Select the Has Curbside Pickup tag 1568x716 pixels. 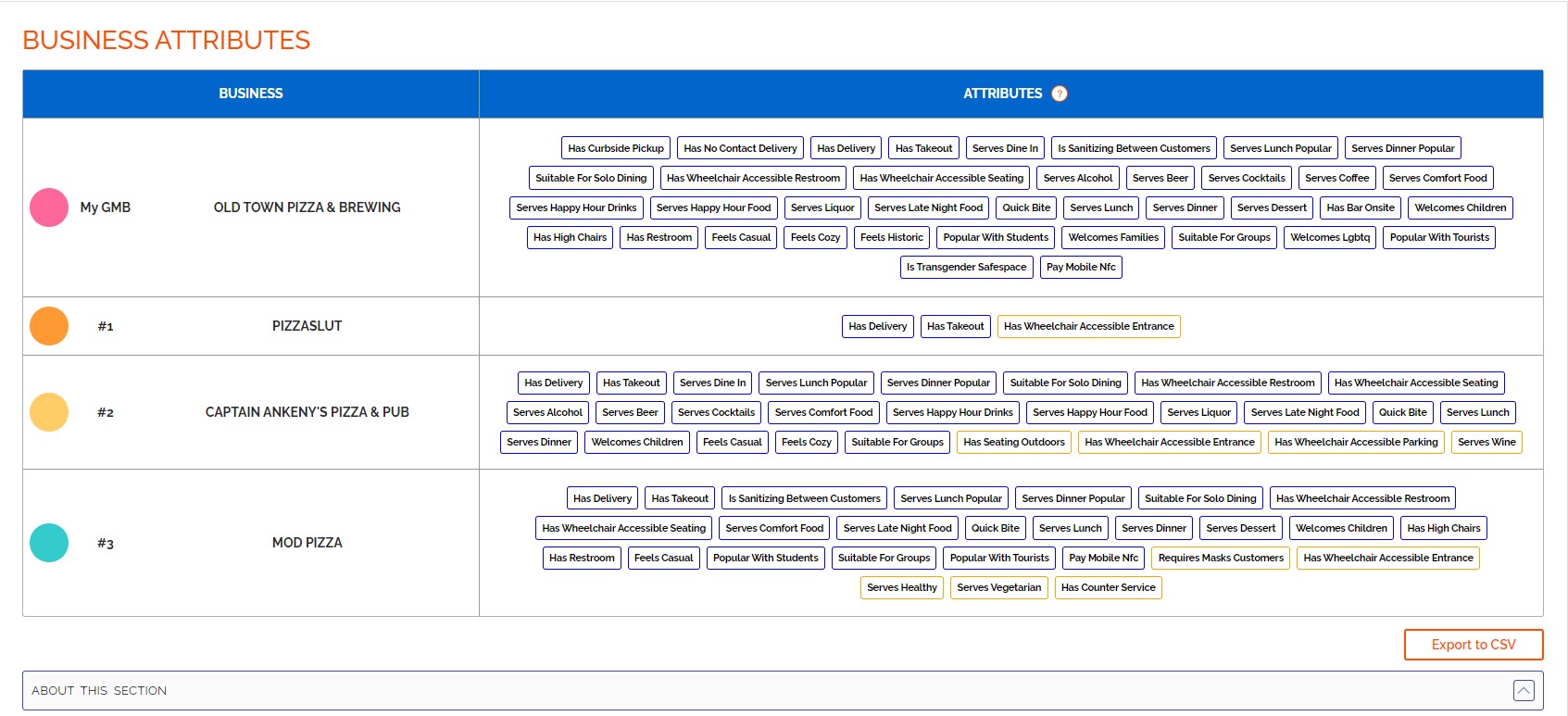pos(616,148)
